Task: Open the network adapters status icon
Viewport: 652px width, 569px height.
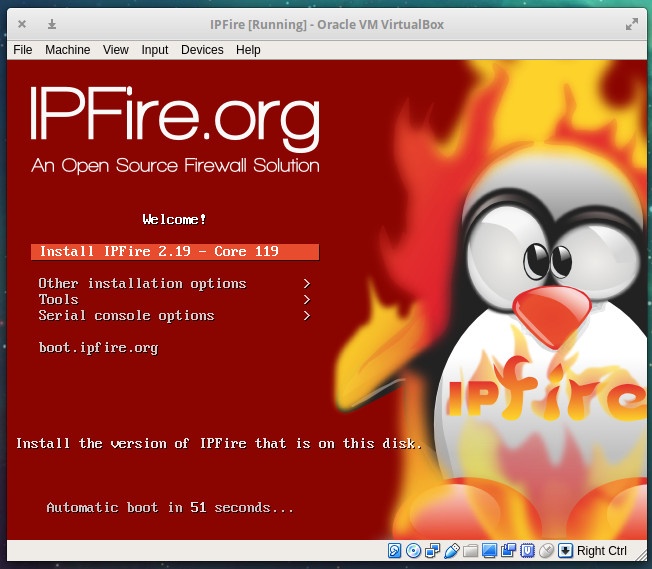Action: [432, 550]
